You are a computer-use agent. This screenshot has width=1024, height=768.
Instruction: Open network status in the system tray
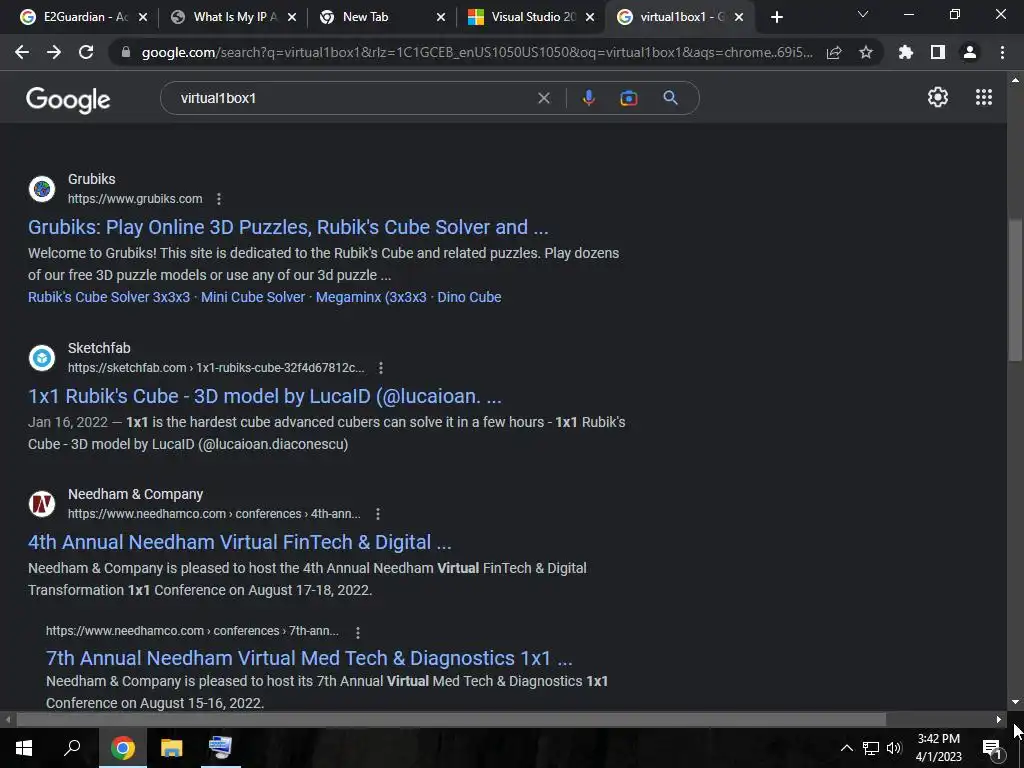871,748
